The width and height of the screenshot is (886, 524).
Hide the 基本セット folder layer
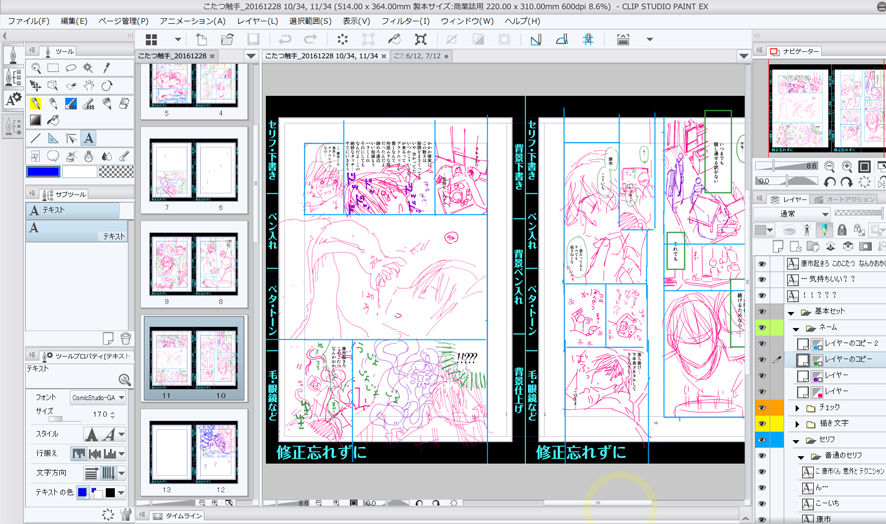coord(762,311)
